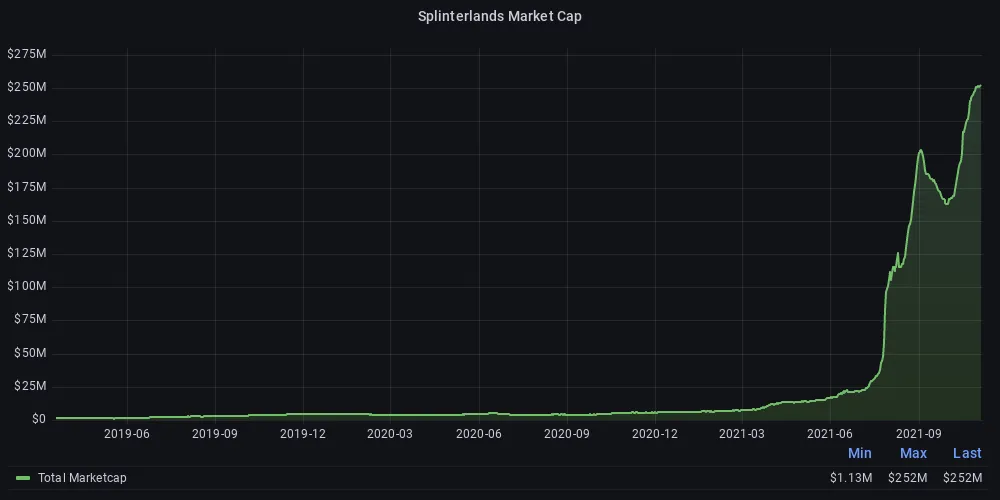Click the $150M y-axis label
1000x500 pixels.
tap(27, 220)
